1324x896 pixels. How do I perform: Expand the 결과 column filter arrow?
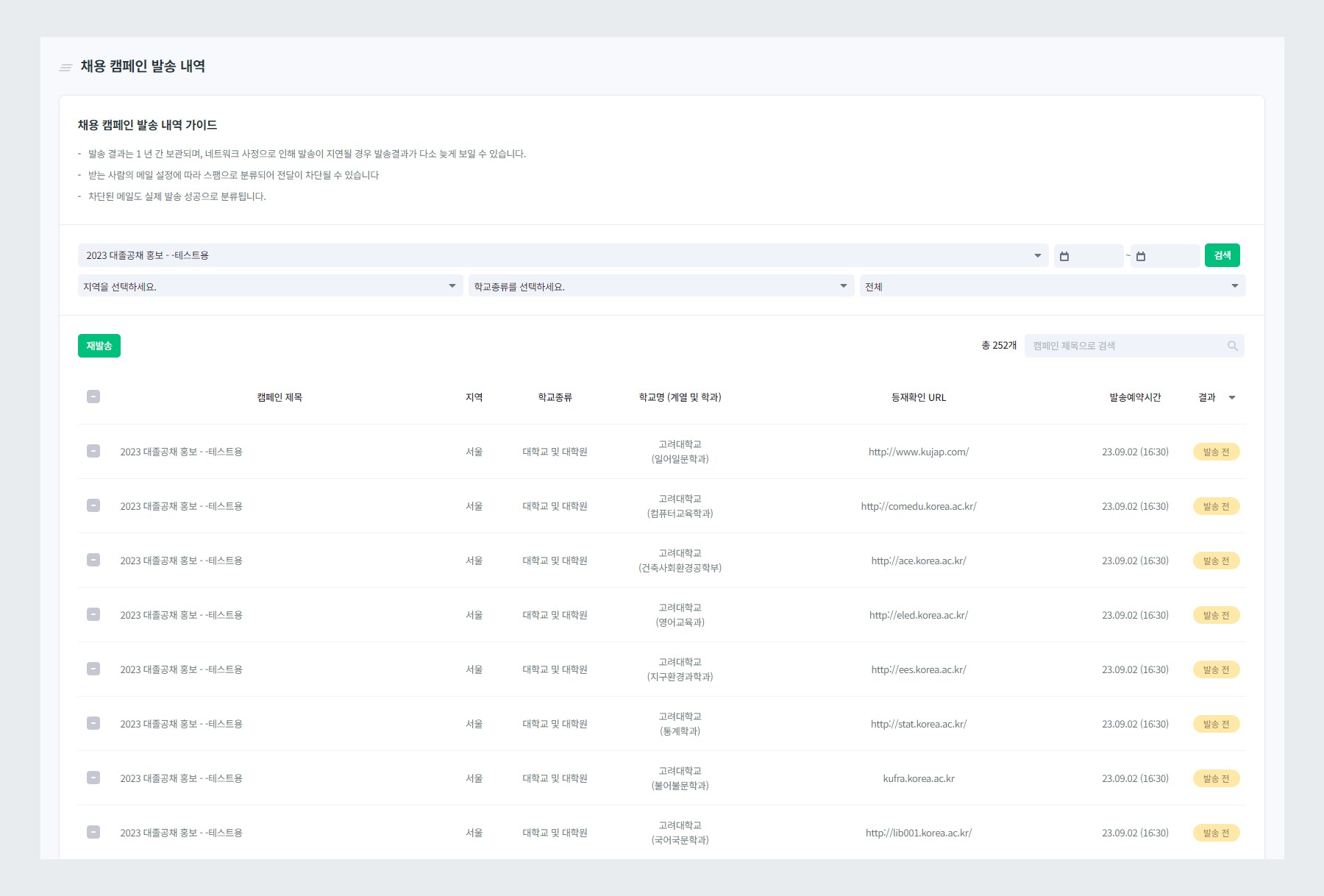pyautogui.click(x=1232, y=398)
